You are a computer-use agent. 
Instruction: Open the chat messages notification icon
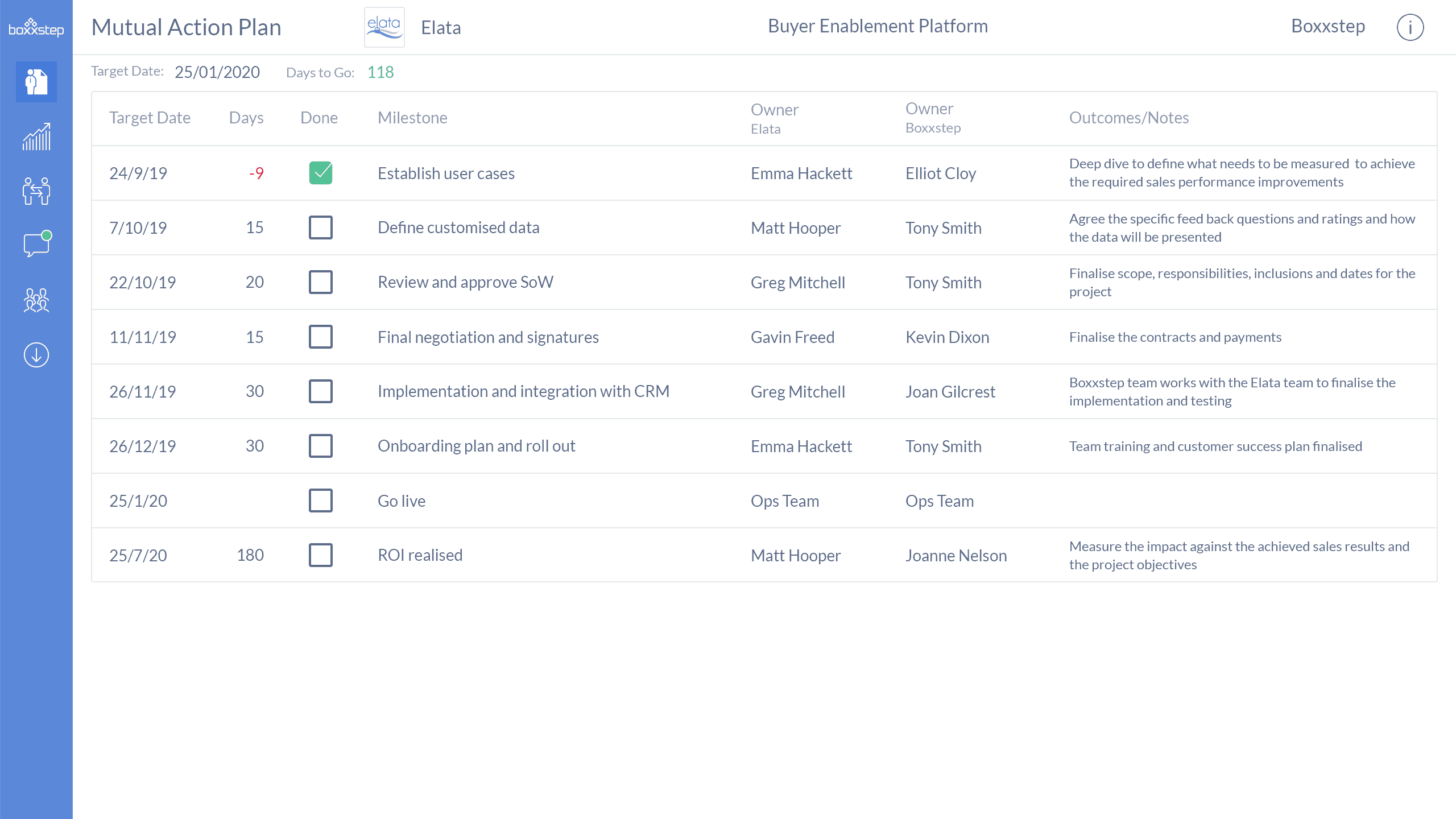coord(36,245)
